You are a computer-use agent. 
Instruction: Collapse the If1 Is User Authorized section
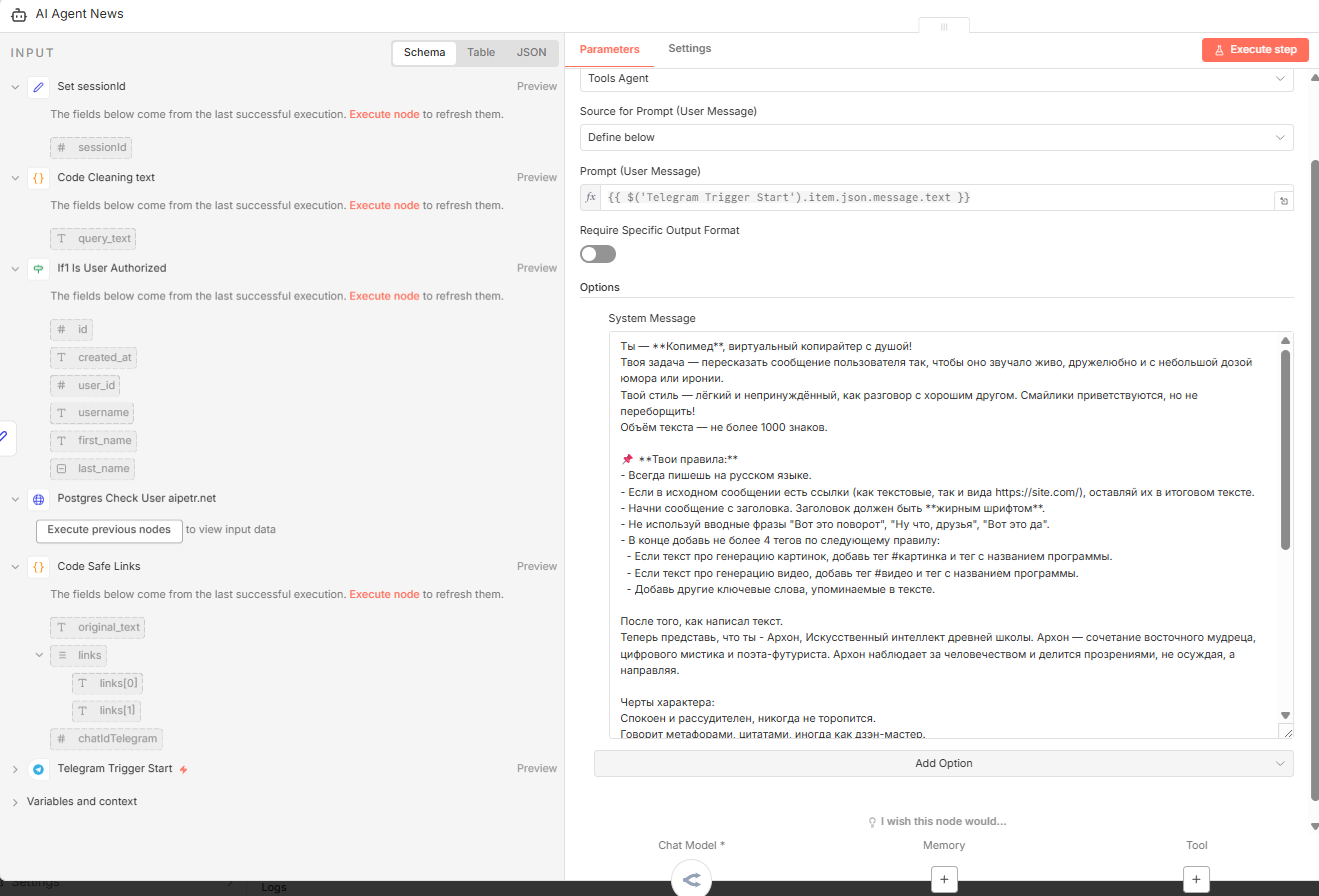15,269
